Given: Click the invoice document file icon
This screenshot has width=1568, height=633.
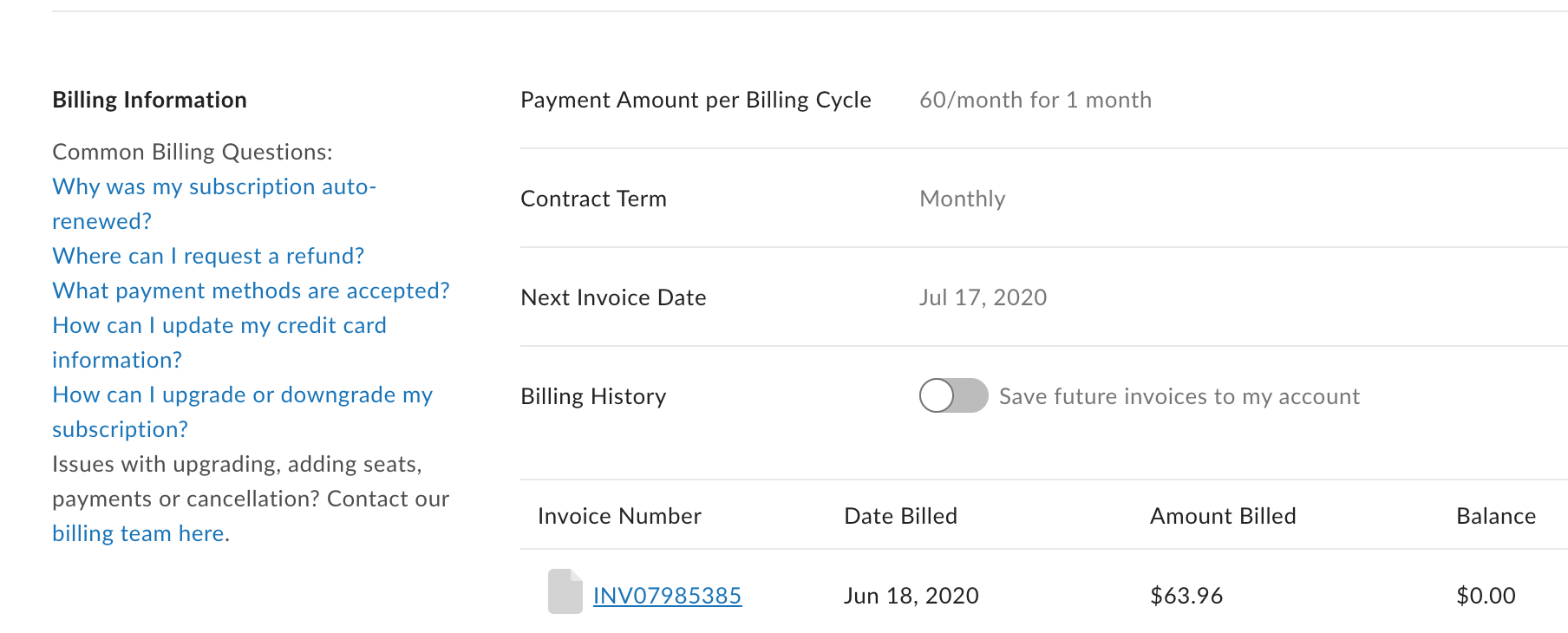Looking at the screenshot, I should point(565,591).
